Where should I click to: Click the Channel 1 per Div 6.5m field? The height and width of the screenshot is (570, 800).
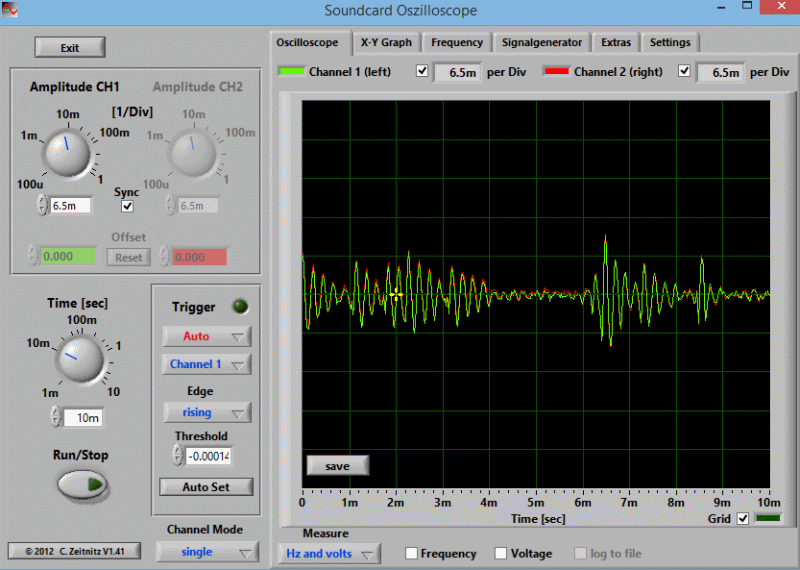tap(458, 72)
